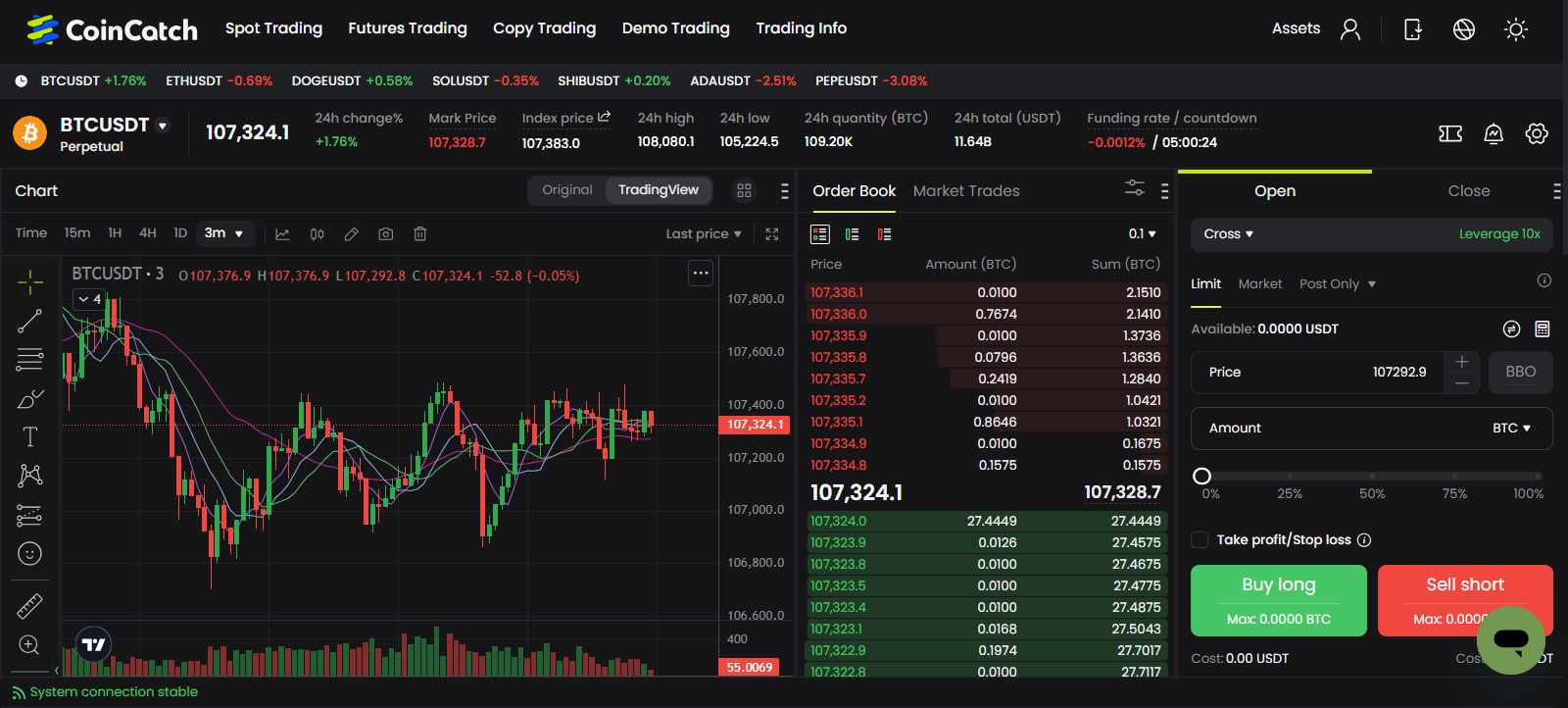
Task: Switch to Market Trades tab
Action: pyautogui.click(x=966, y=190)
